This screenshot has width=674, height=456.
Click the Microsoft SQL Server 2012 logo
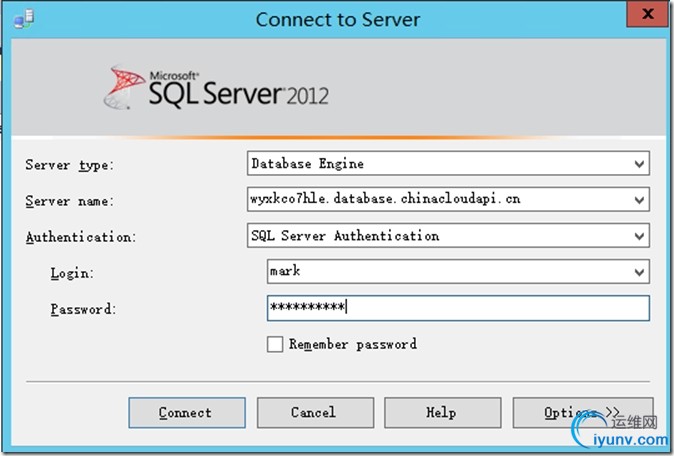(x=216, y=87)
